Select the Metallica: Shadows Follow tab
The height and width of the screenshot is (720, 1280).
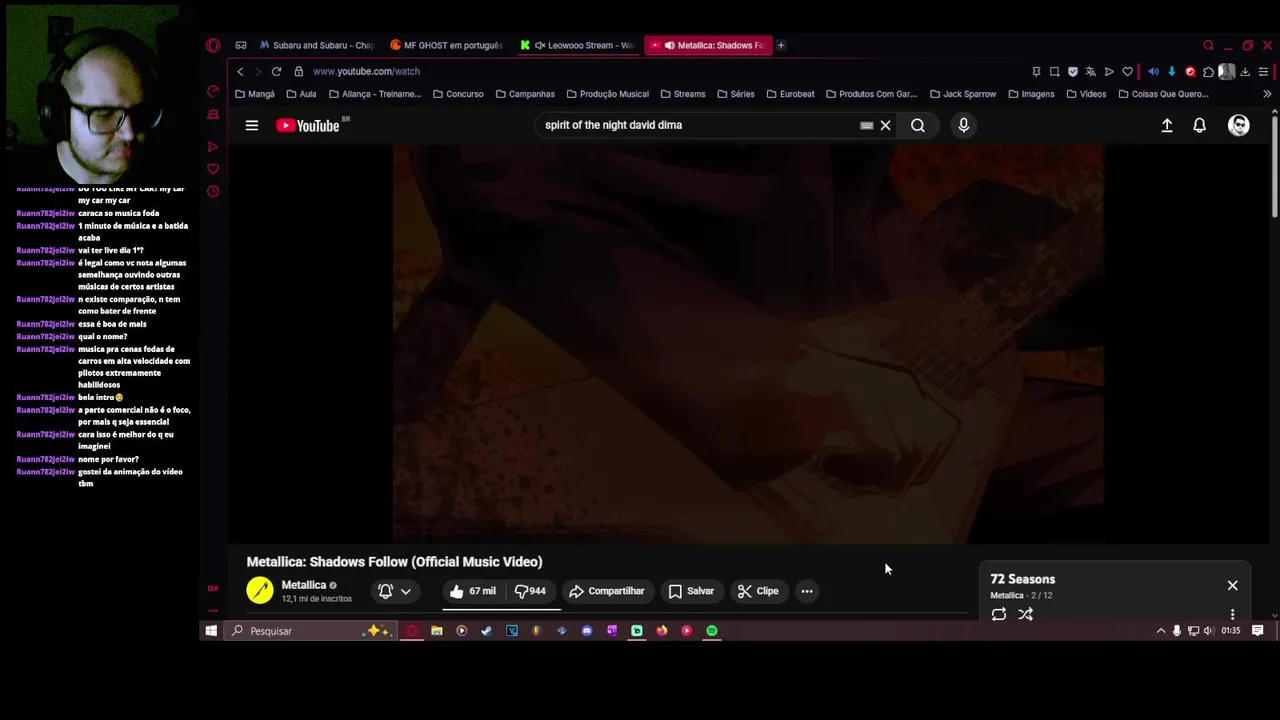709,45
